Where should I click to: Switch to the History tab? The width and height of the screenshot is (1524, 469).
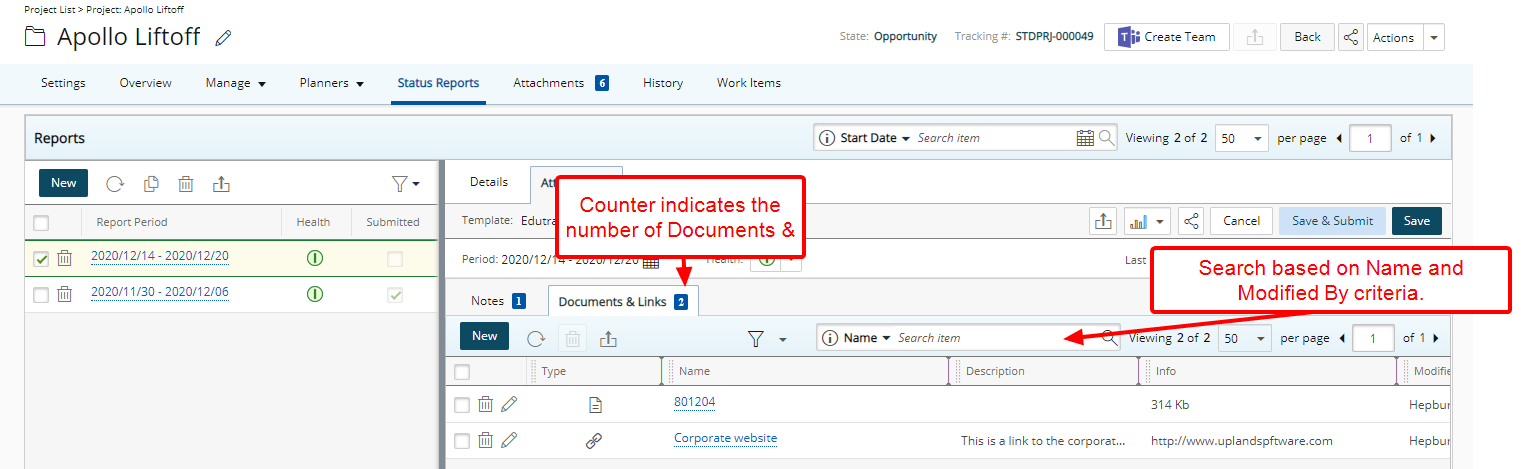pos(663,83)
